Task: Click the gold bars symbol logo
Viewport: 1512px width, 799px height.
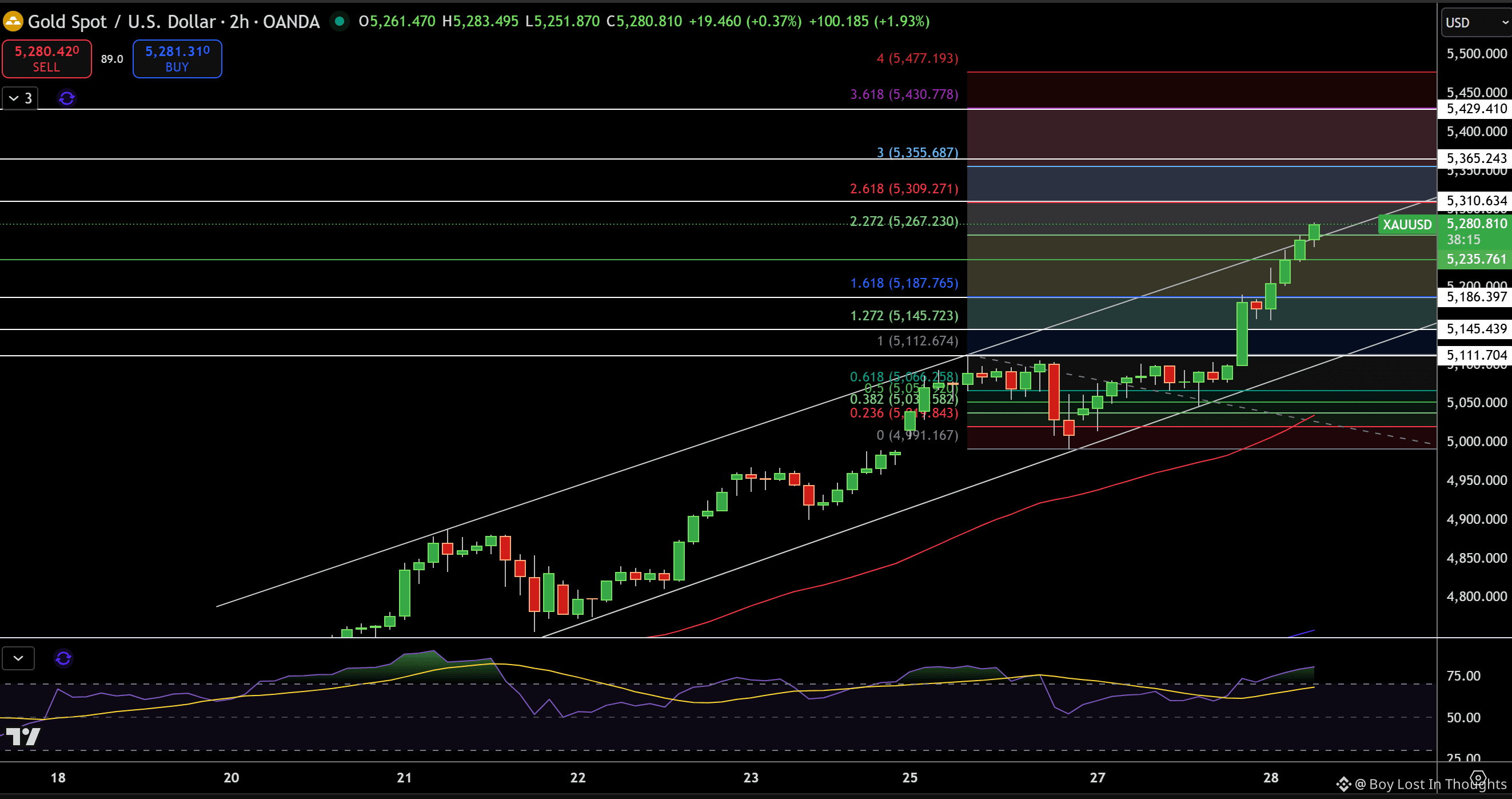Action: click(13, 22)
